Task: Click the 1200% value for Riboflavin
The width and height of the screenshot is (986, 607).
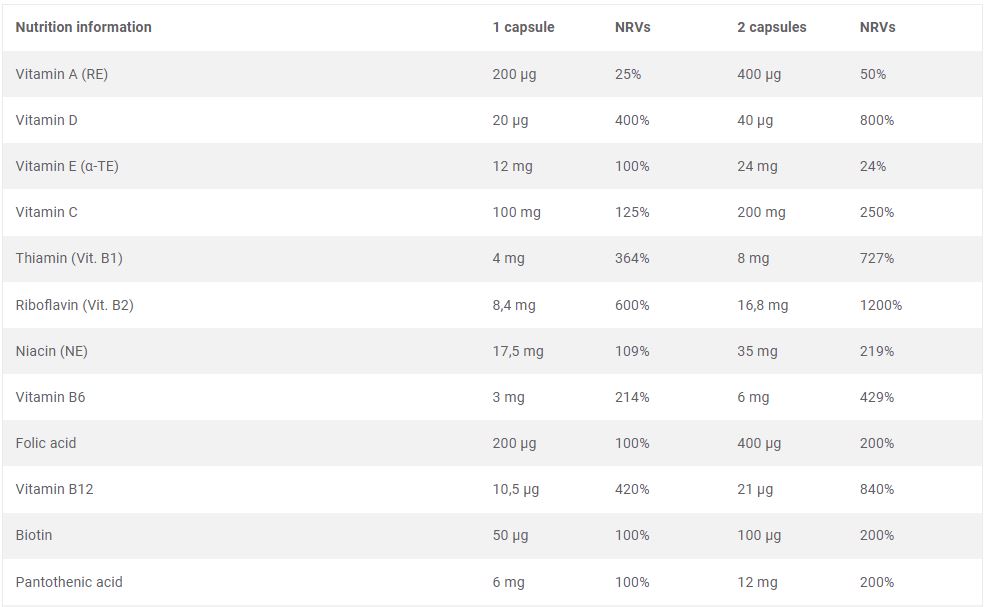Action: (880, 305)
